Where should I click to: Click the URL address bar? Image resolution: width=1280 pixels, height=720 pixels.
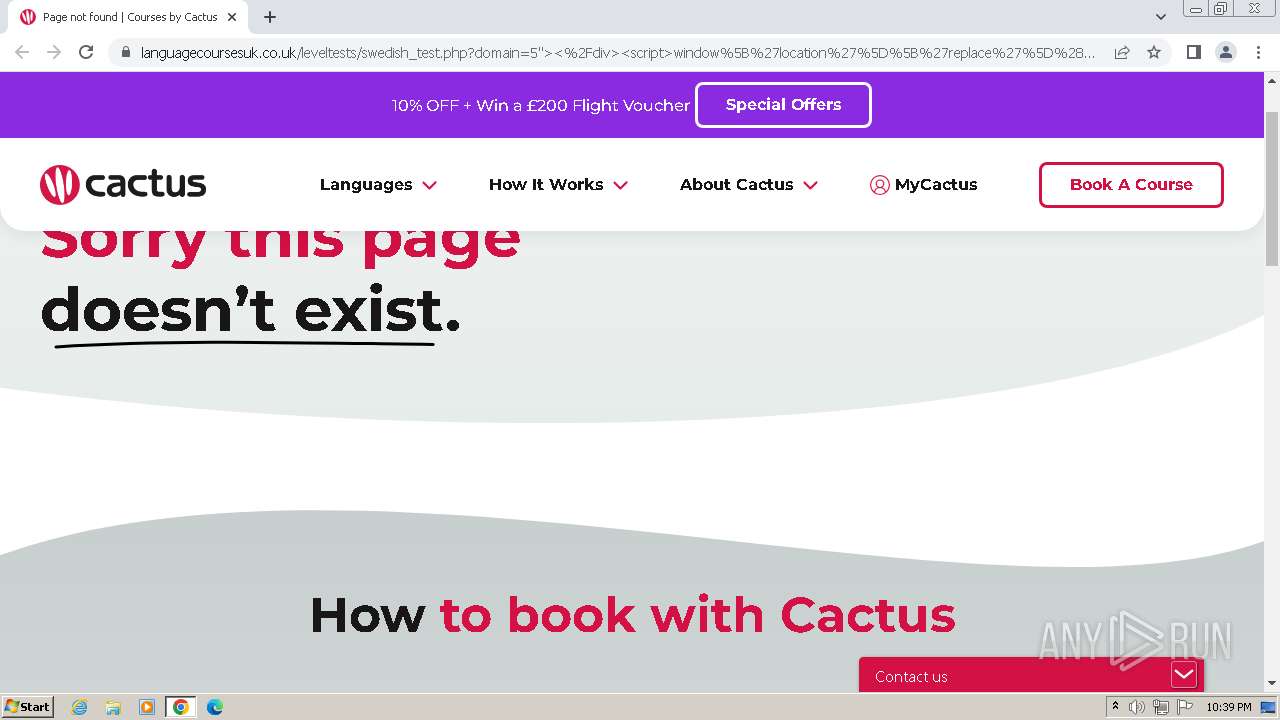[618, 52]
